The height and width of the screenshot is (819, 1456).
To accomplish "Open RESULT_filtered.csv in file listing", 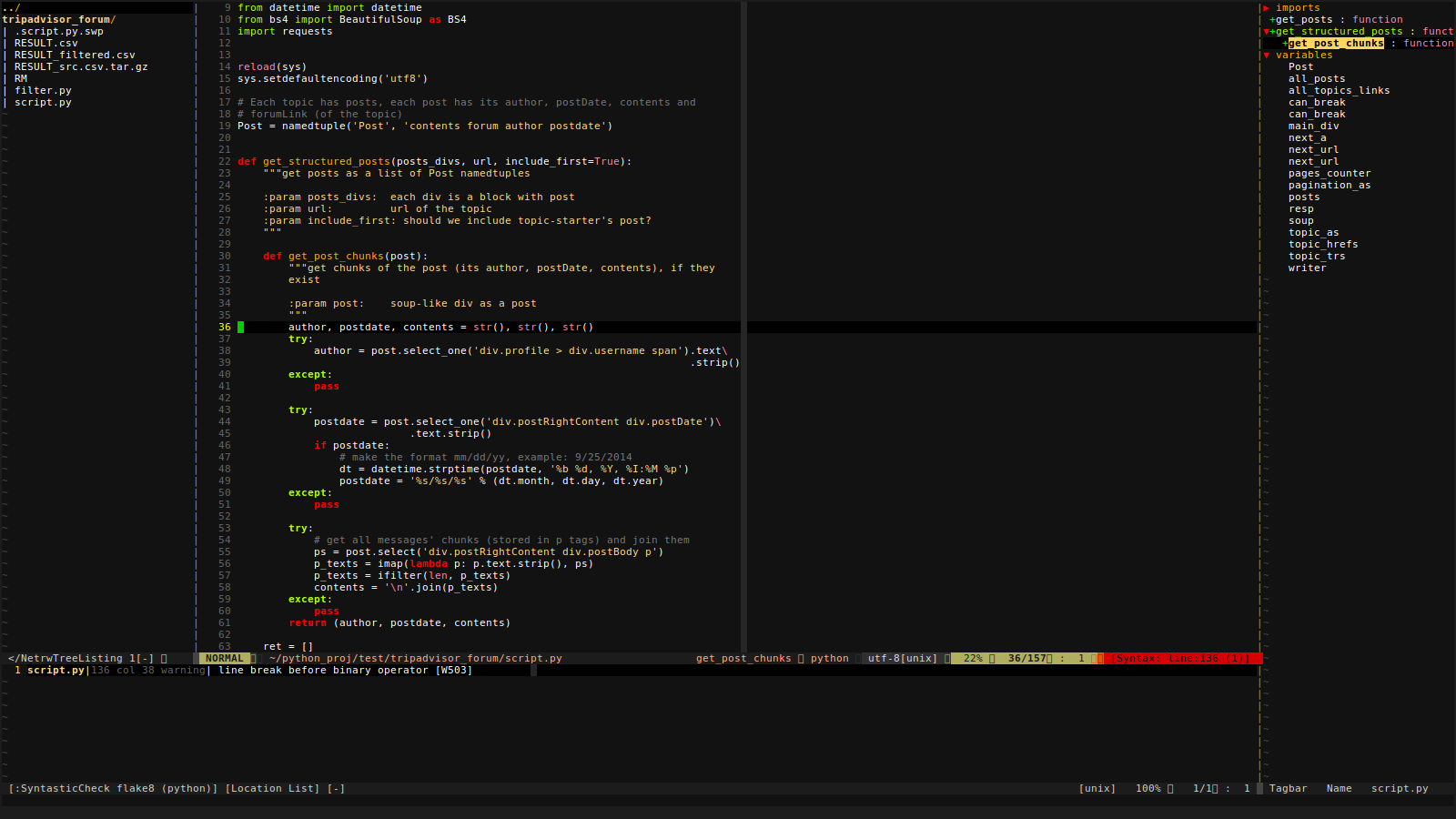I will coord(75,55).
